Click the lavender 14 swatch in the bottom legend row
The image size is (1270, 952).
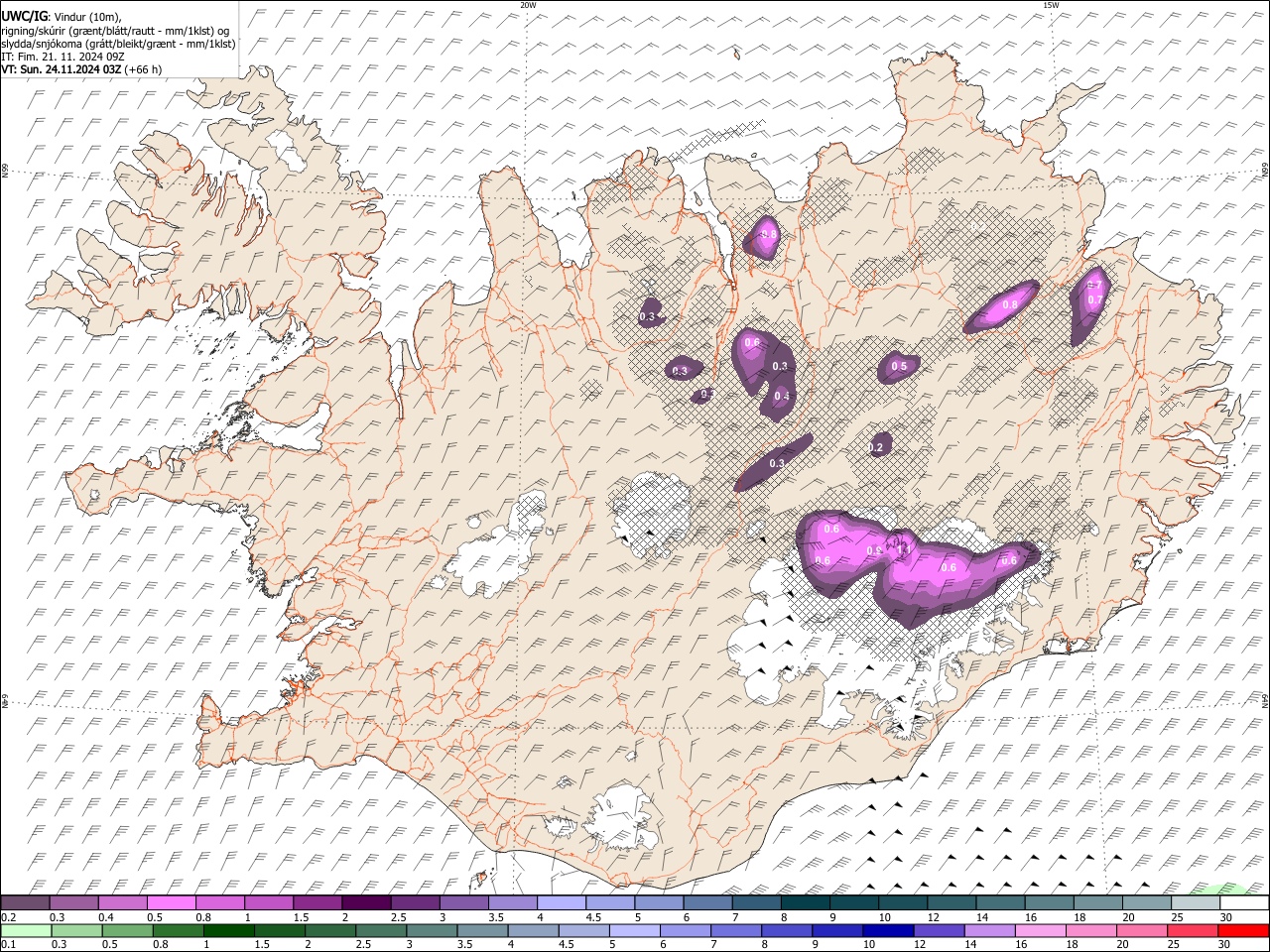[x=988, y=931]
